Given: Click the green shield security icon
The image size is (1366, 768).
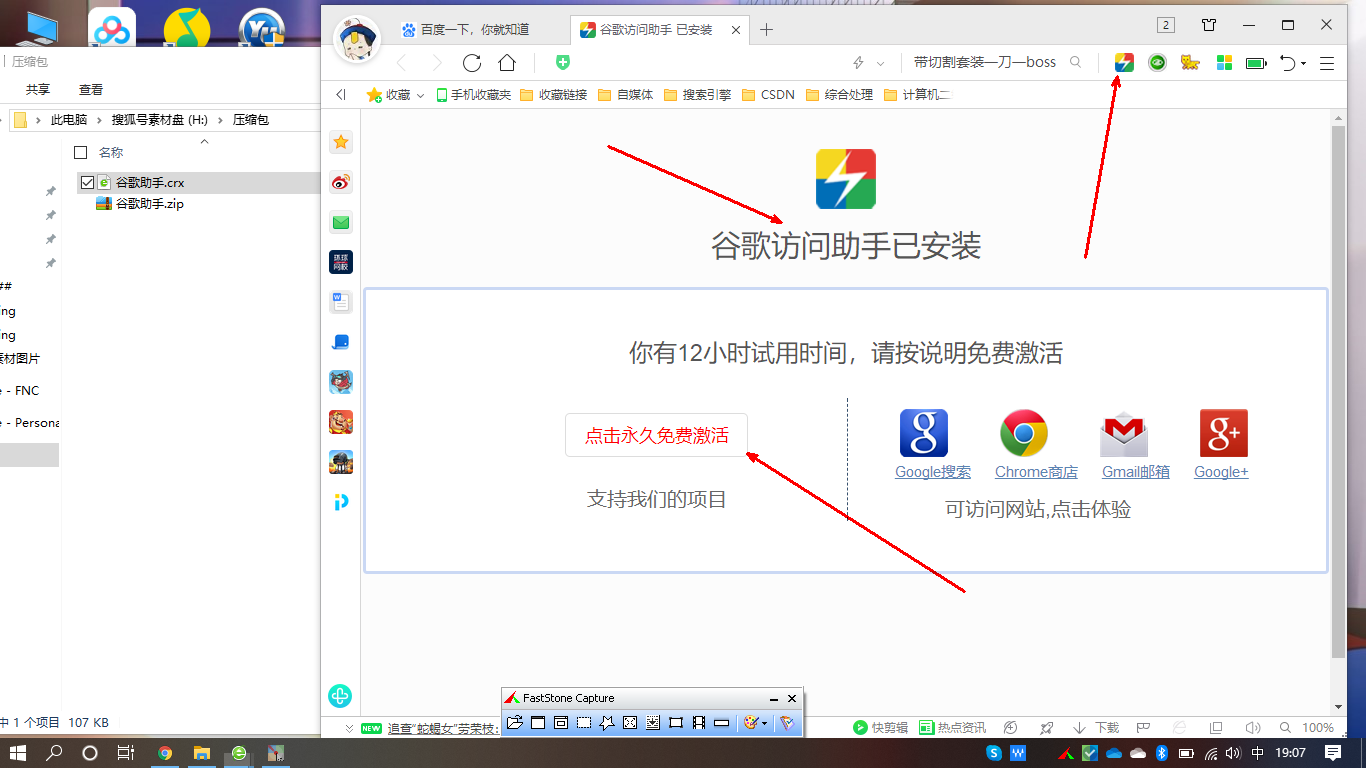Looking at the screenshot, I should click(563, 62).
